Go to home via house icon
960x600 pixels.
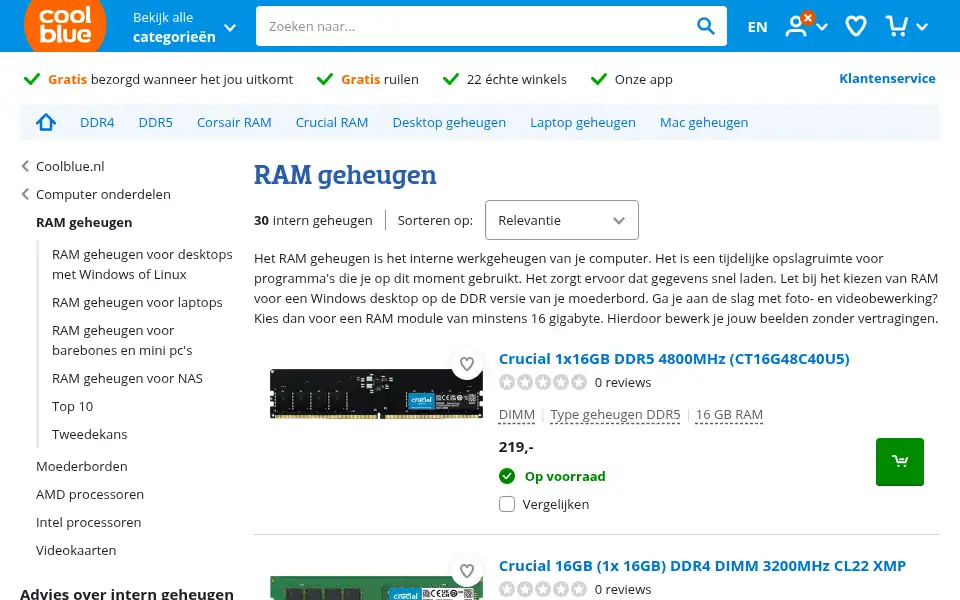pyautogui.click(x=46, y=122)
